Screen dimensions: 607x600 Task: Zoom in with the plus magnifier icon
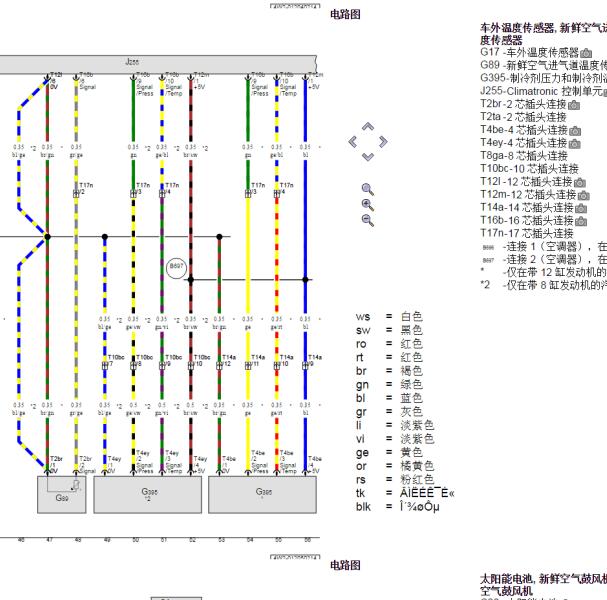pyautogui.click(x=367, y=205)
